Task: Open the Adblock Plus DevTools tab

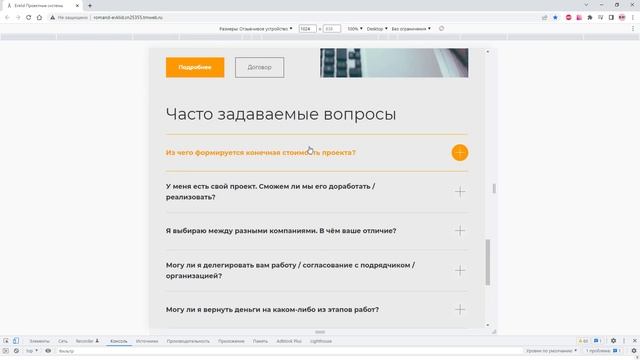Action: pyautogui.click(x=289, y=341)
